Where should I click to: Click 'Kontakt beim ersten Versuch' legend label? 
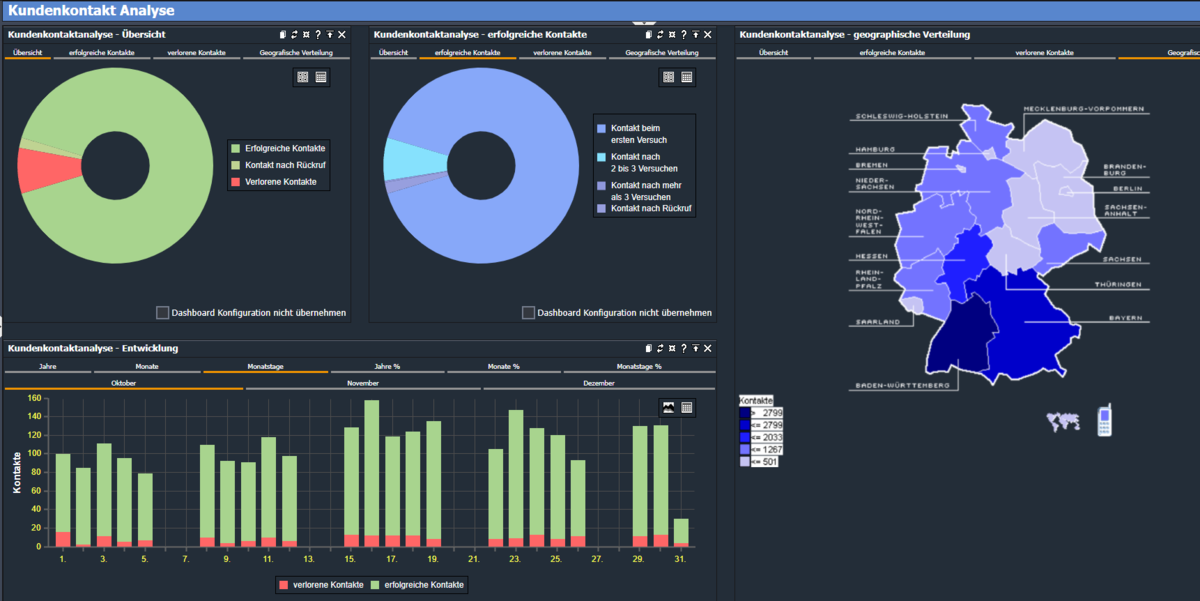(x=637, y=134)
